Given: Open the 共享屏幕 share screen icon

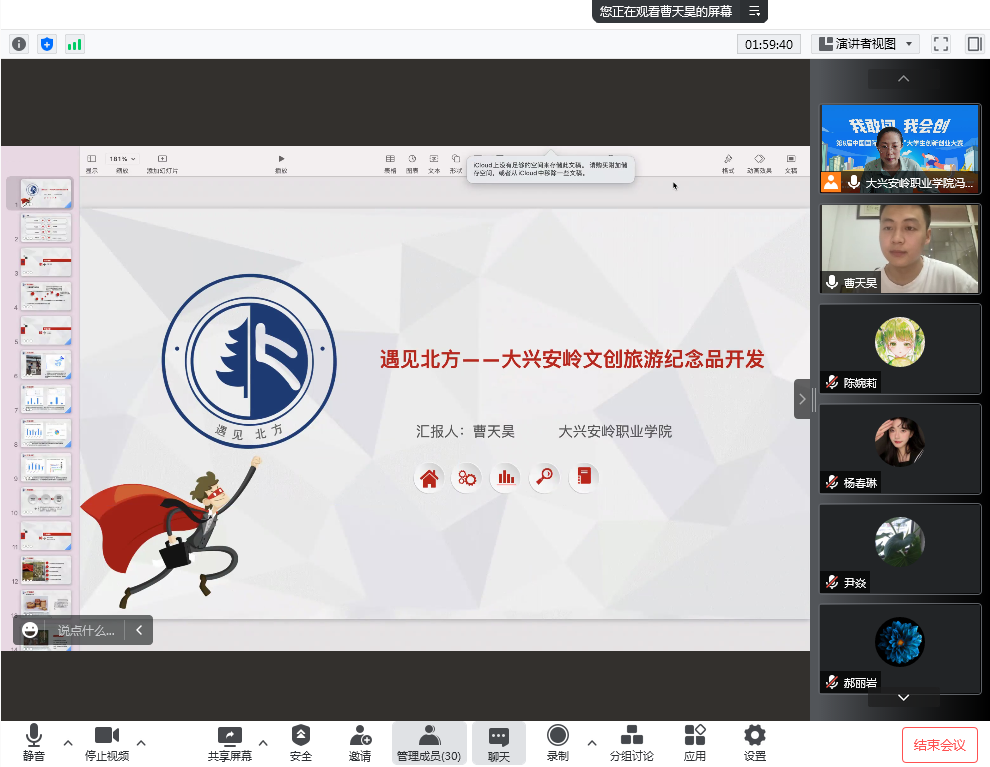Looking at the screenshot, I should [229, 742].
